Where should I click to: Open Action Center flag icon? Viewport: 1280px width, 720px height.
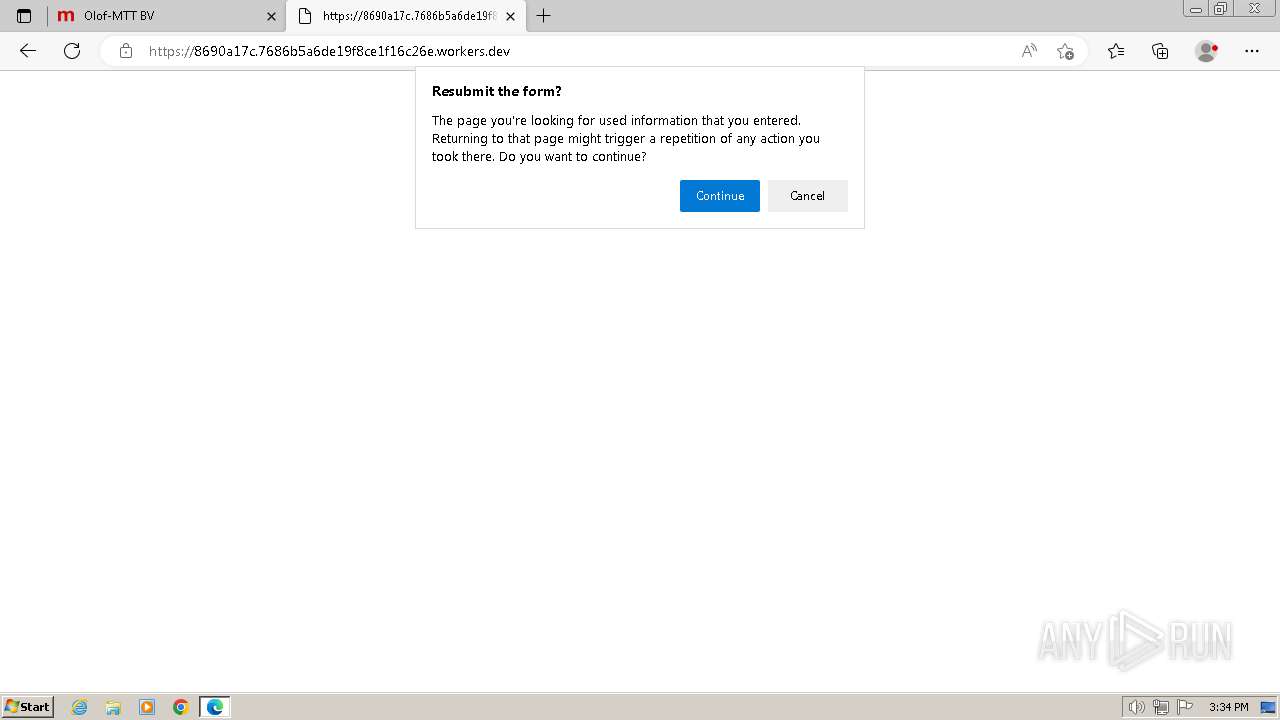click(x=1185, y=707)
